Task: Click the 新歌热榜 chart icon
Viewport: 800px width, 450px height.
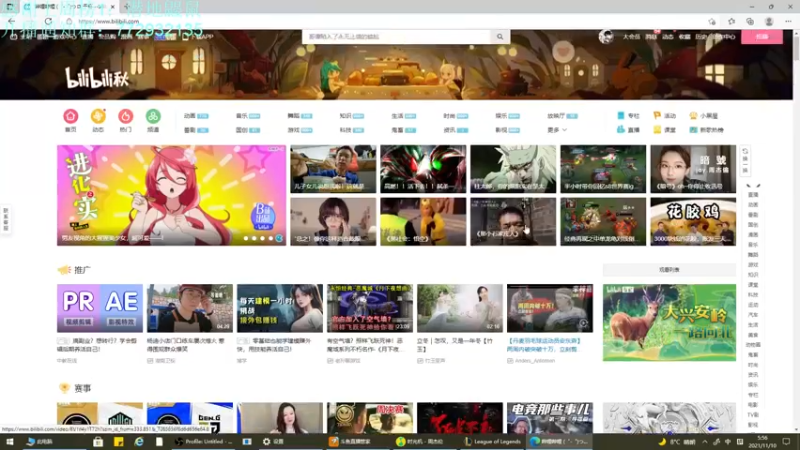Action: [x=693, y=130]
